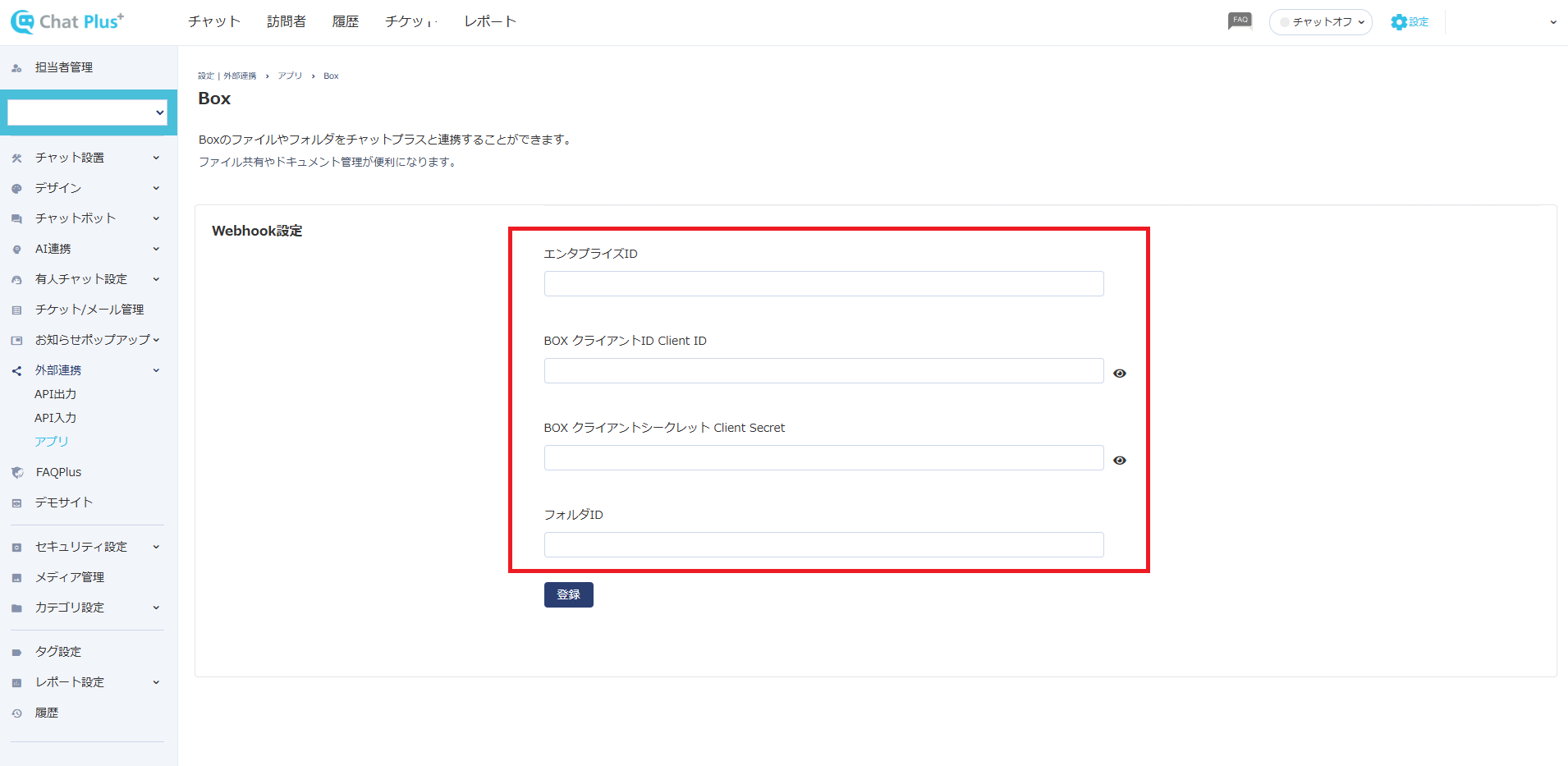Expand the AI連携 section

(156, 249)
